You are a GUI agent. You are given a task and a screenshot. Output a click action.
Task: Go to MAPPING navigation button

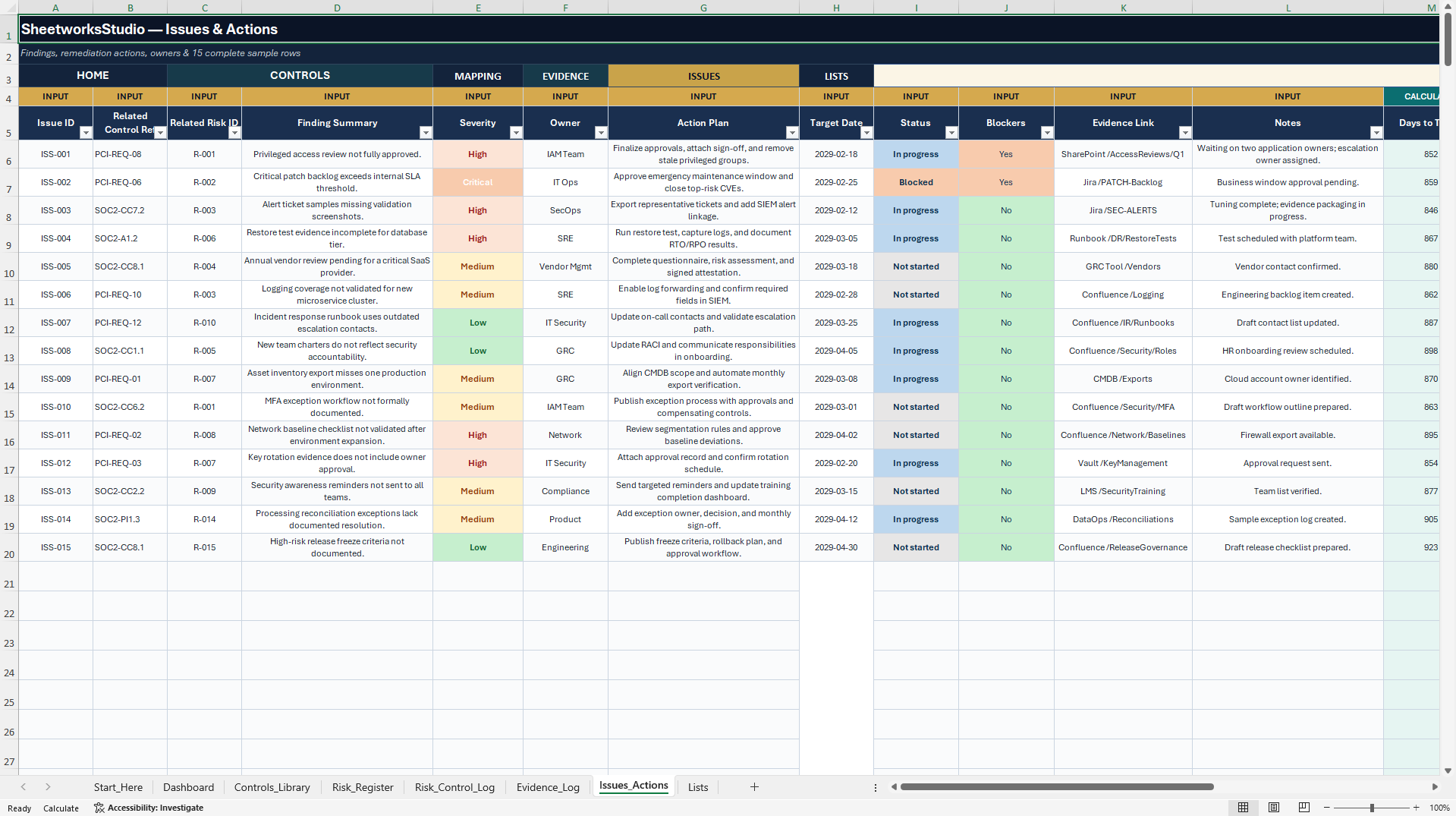pyautogui.click(x=478, y=76)
